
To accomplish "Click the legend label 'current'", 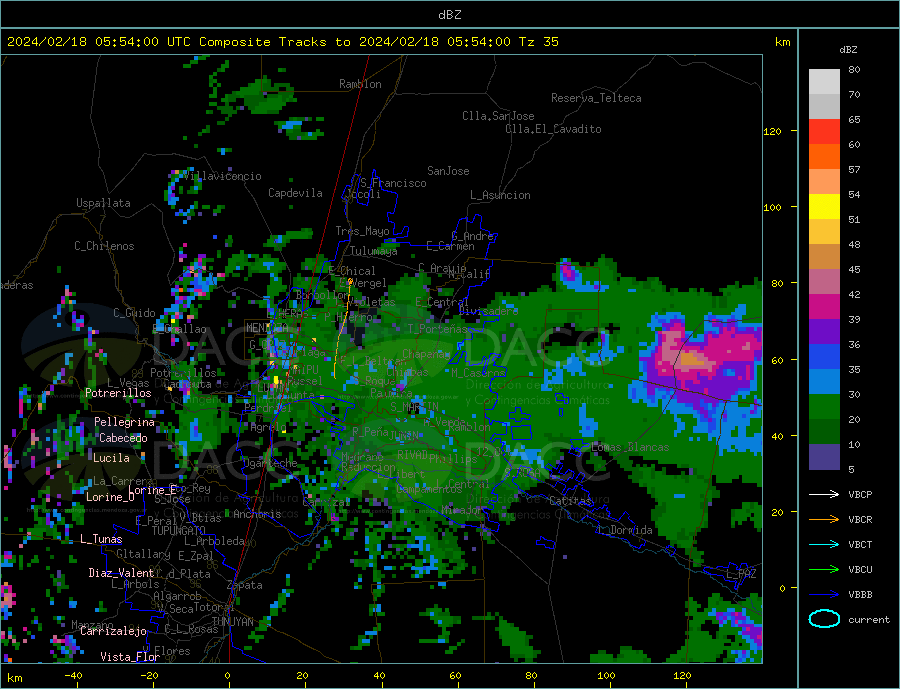I will (x=869, y=620).
